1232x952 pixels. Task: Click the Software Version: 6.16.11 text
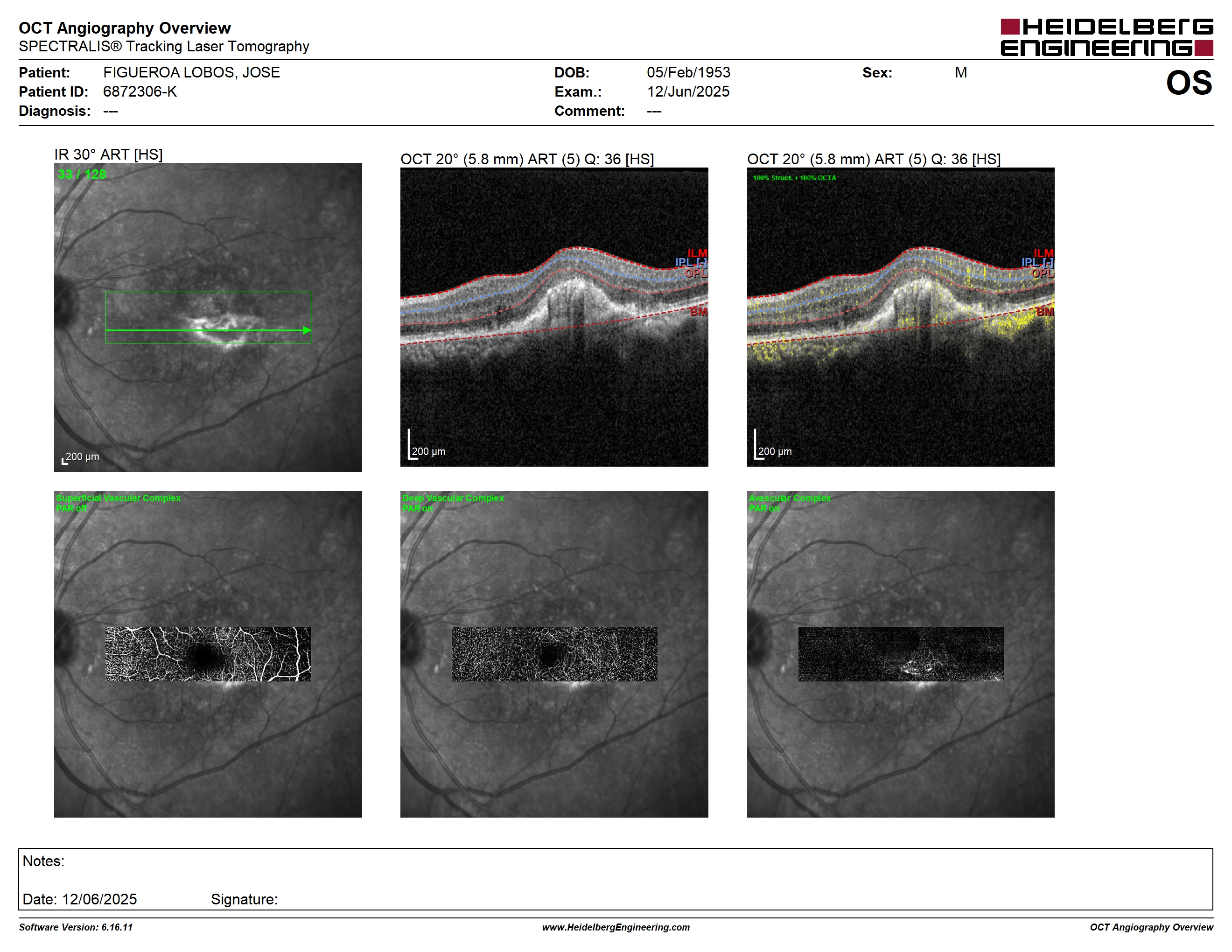click(x=76, y=927)
